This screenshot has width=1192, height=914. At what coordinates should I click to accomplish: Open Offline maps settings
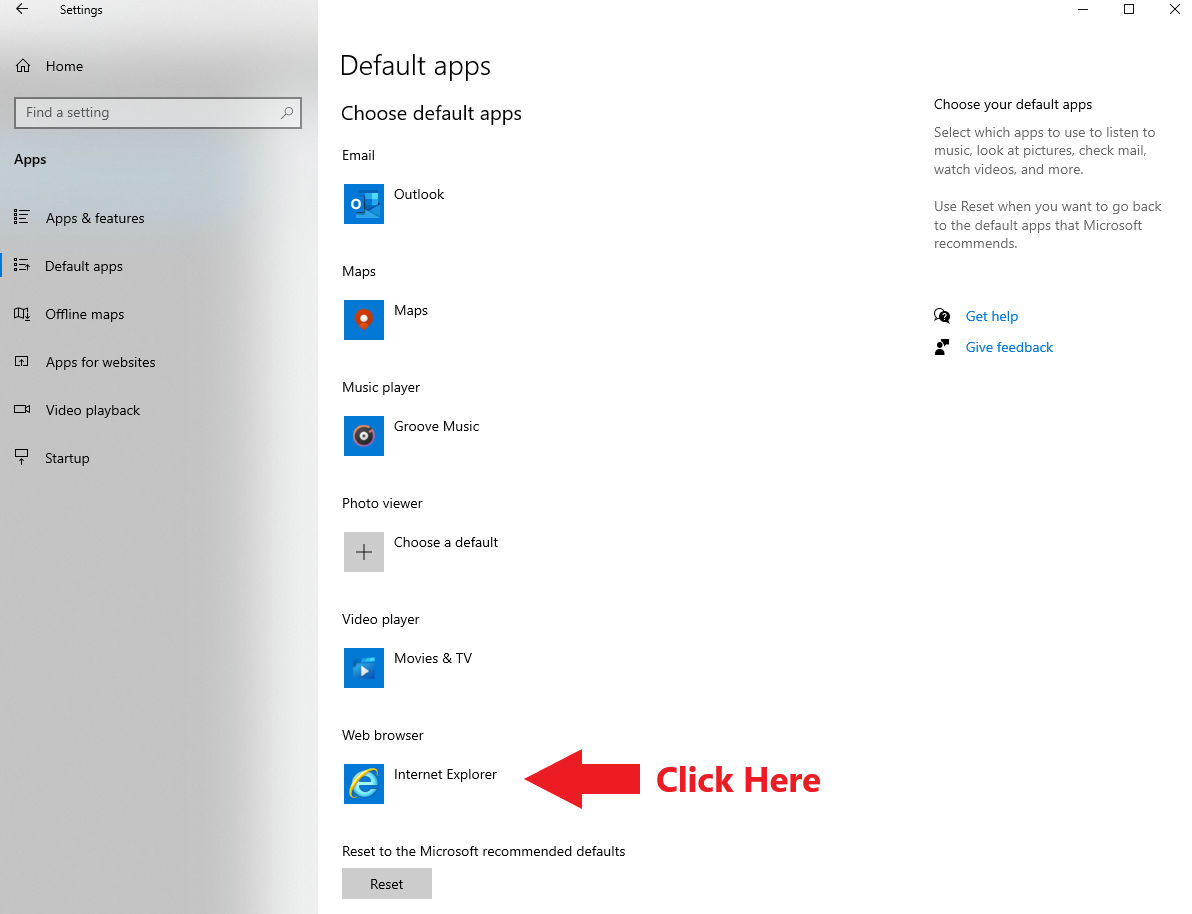click(84, 314)
